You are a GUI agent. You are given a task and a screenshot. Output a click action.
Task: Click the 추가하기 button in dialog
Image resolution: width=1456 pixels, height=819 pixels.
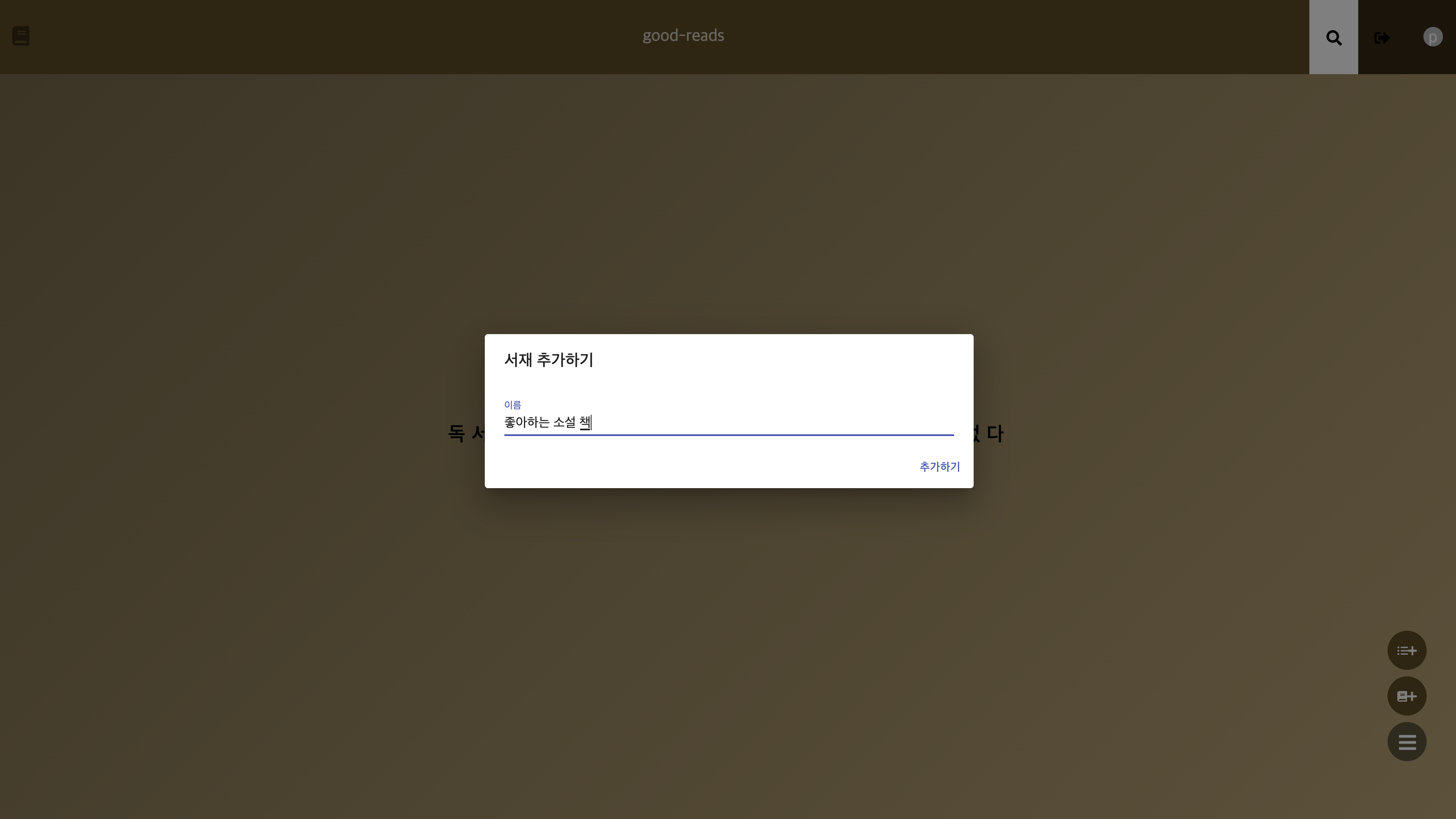939,466
